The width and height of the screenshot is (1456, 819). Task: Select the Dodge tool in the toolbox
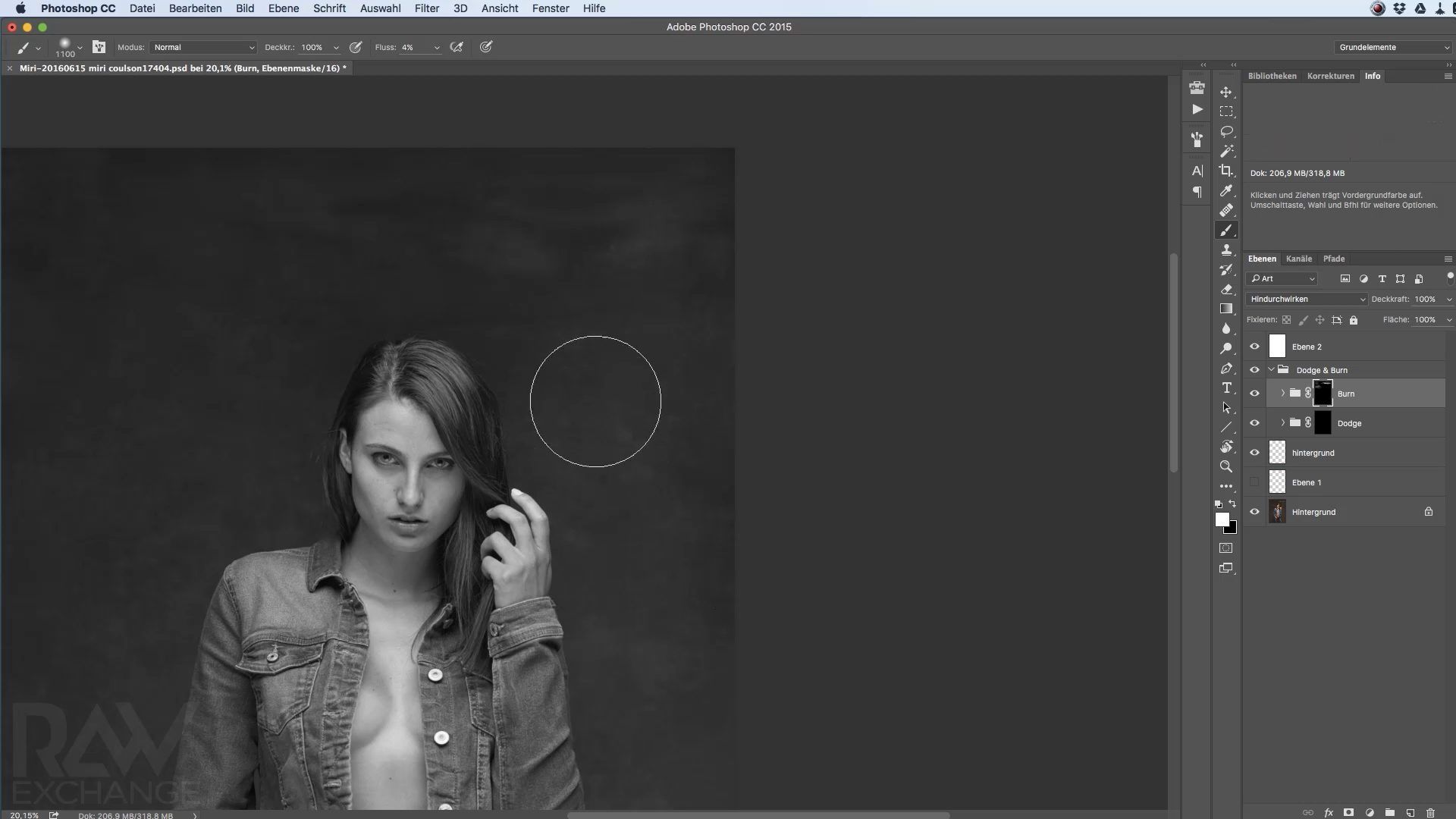[1226, 348]
